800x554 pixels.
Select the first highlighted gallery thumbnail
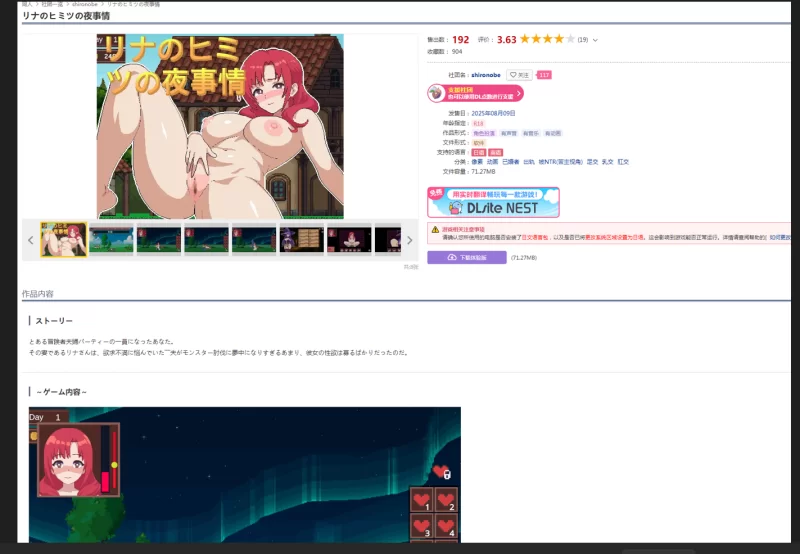coord(64,239)
